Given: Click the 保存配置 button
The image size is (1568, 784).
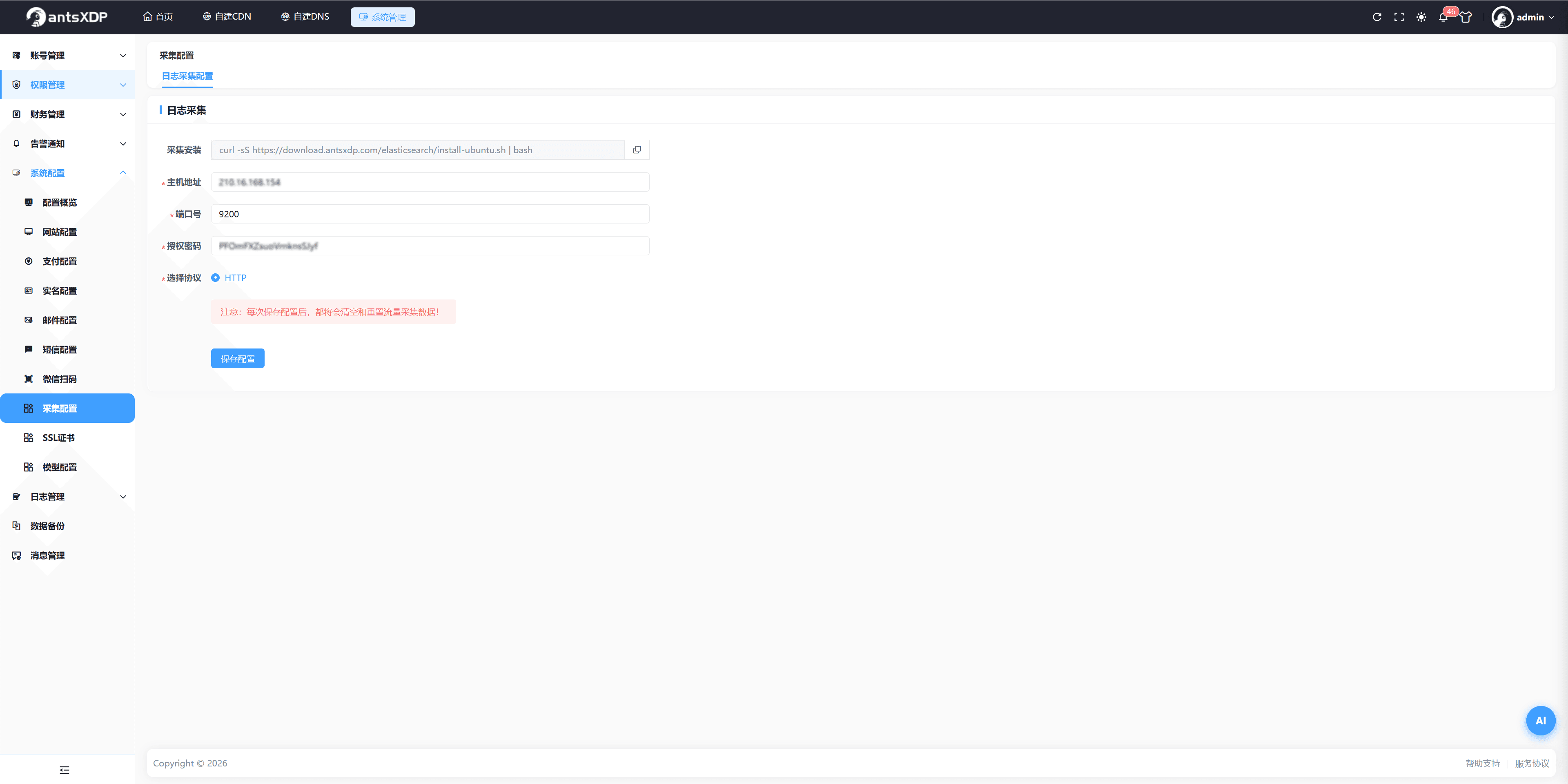Looking at the screenshot, I should coord(237,359).
